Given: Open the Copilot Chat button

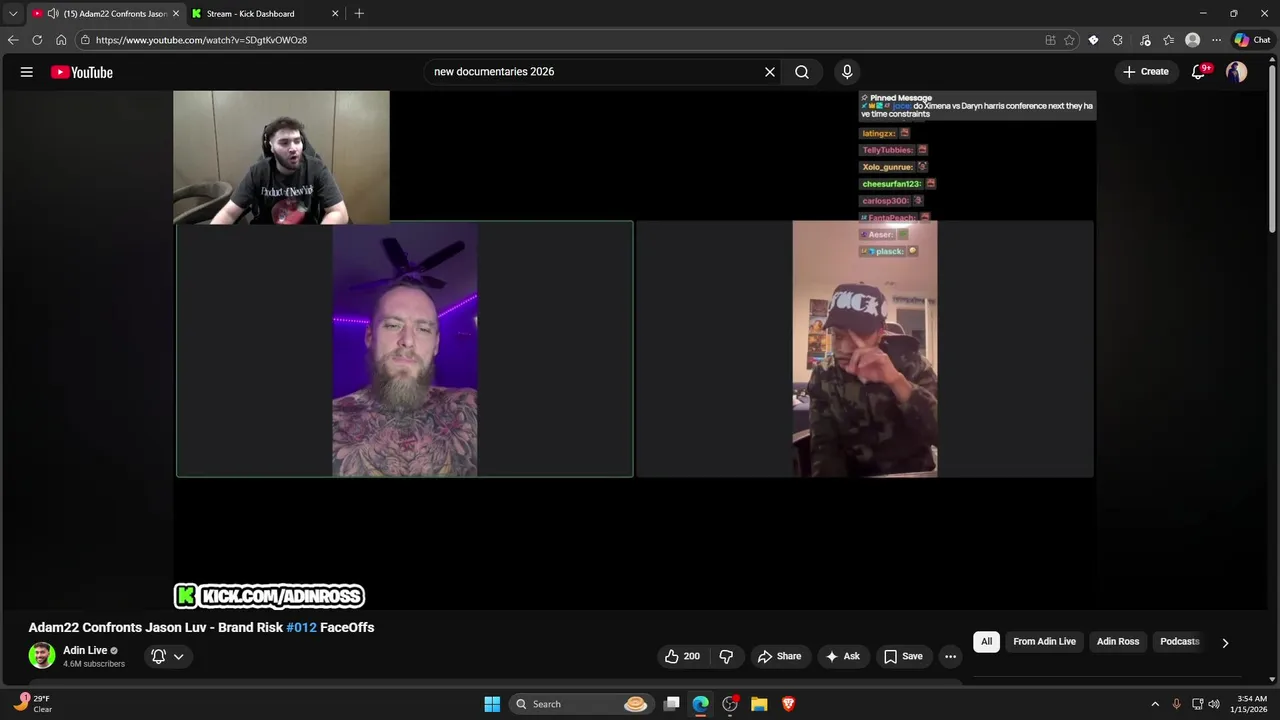Looking at the screenshot, I should [1253, 40].
